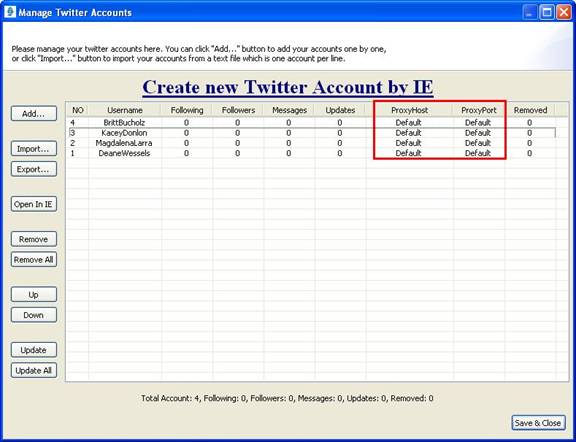Click the Update All button

click(34, 371)
